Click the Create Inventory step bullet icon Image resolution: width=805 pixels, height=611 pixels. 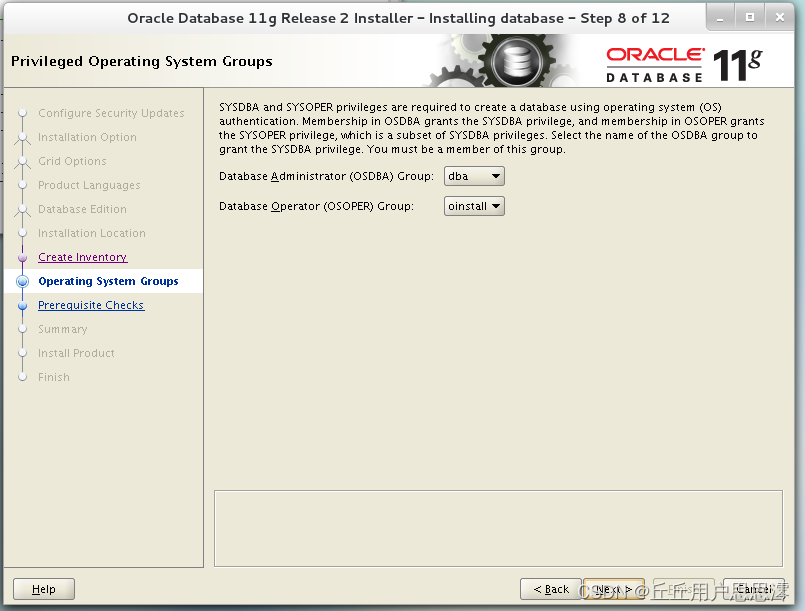tap(22, 257)
